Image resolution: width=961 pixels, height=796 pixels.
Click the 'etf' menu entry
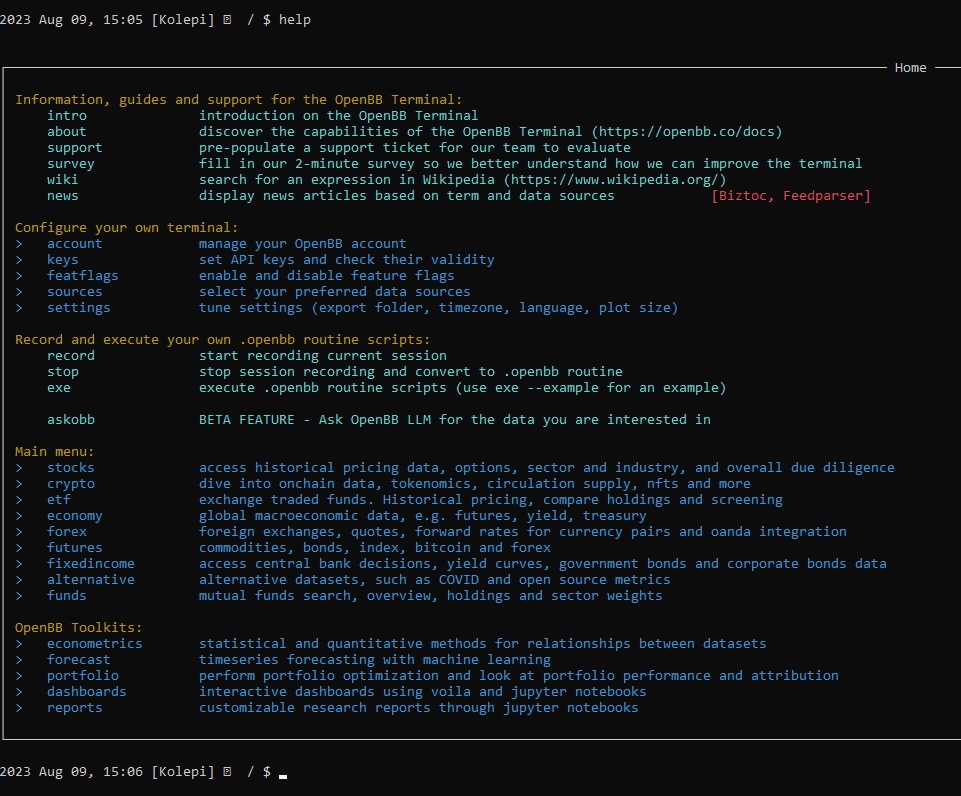pyautogui.click(x=59, y=499)
